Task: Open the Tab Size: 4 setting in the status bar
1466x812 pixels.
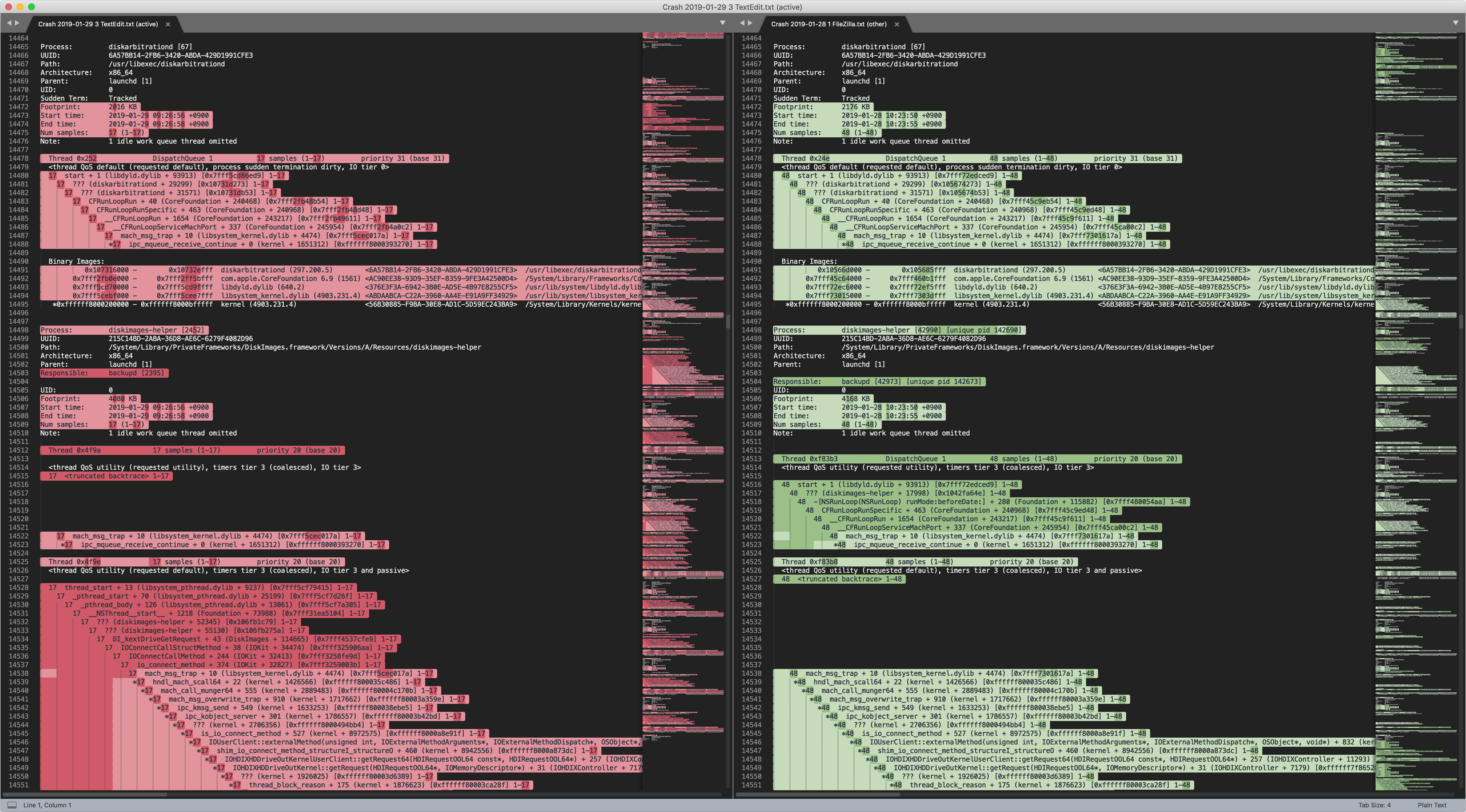Action: point(1374,805)
